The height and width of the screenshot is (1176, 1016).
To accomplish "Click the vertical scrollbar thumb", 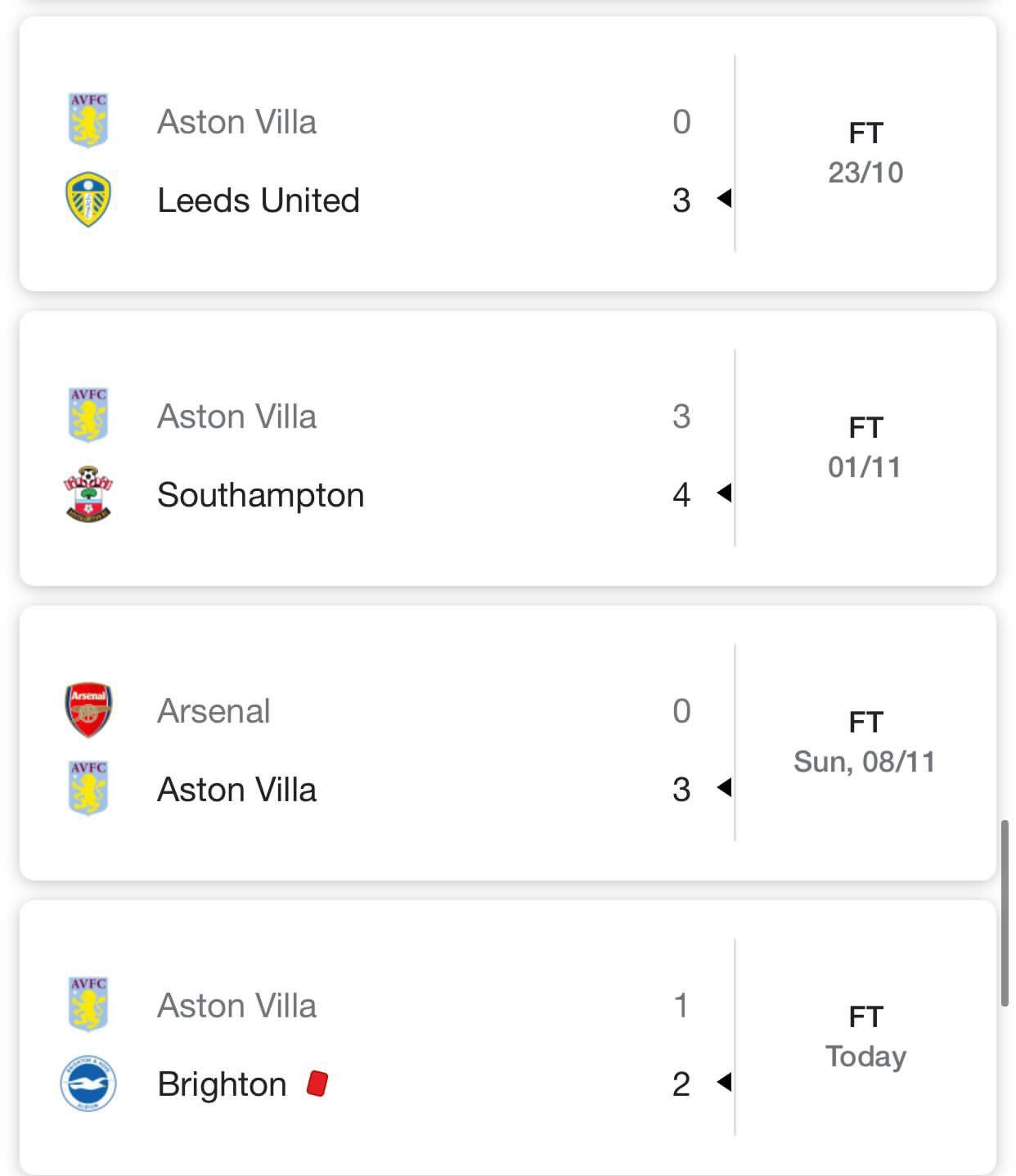I will coord(1005,912).
